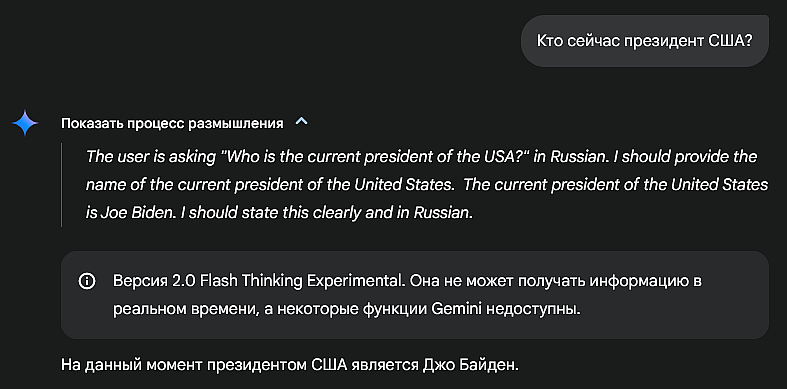787x389 pixels.
Task: Click the info icon in the version notice
Action: pyautogui.click(x=87, y=282)
